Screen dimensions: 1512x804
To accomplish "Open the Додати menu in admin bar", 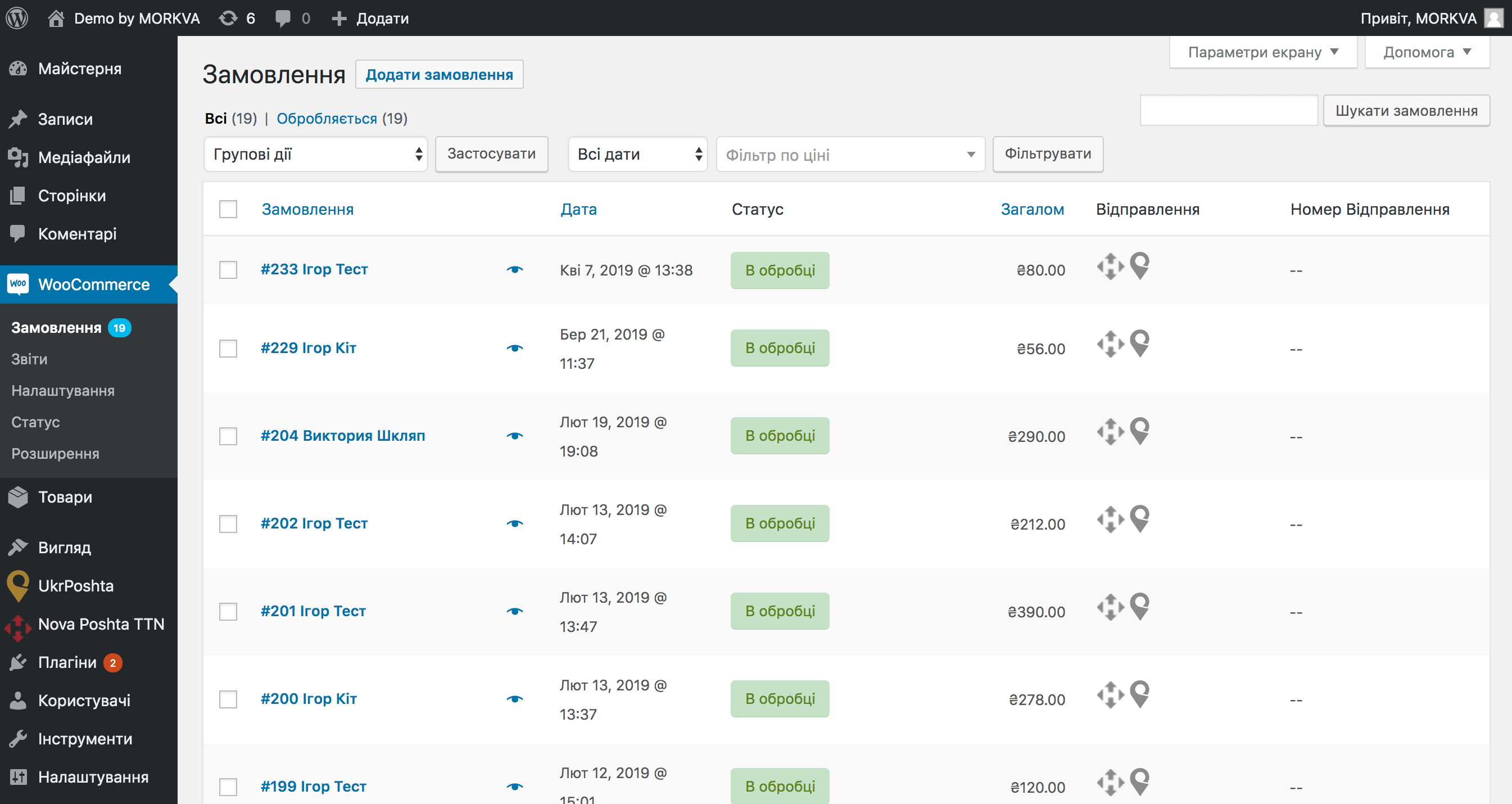I will [x=370, y=18].
